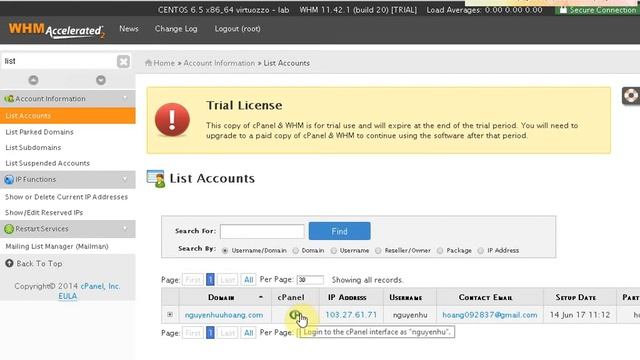Sort by the cPanel column header
640x360 pixels.
(291, 297)
